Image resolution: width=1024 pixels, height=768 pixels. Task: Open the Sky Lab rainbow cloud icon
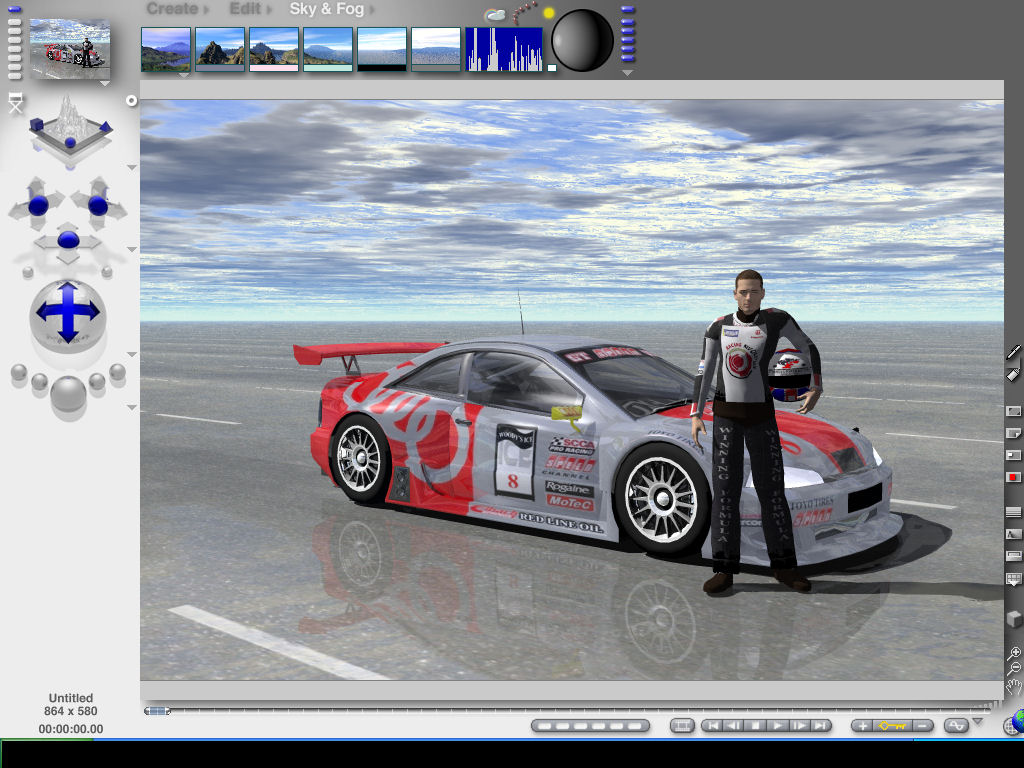(495, 14)
